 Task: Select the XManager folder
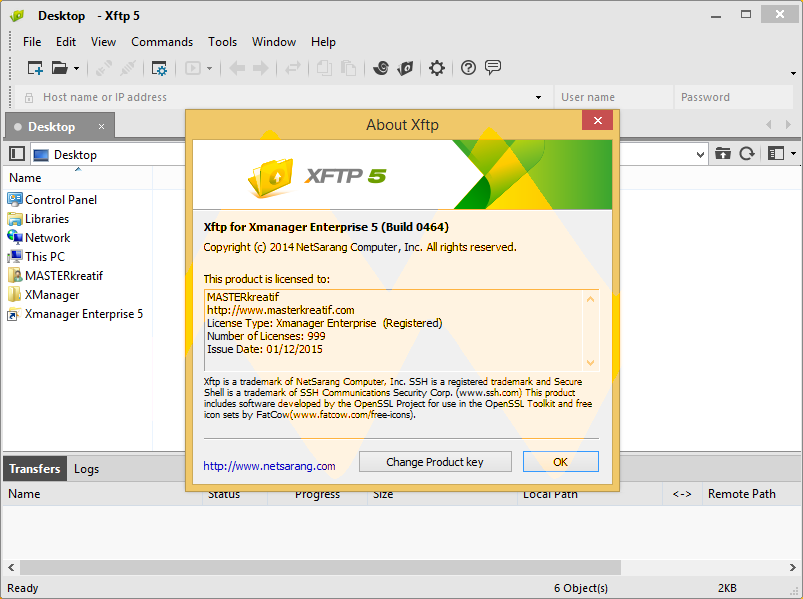click(x=44, y=295)
